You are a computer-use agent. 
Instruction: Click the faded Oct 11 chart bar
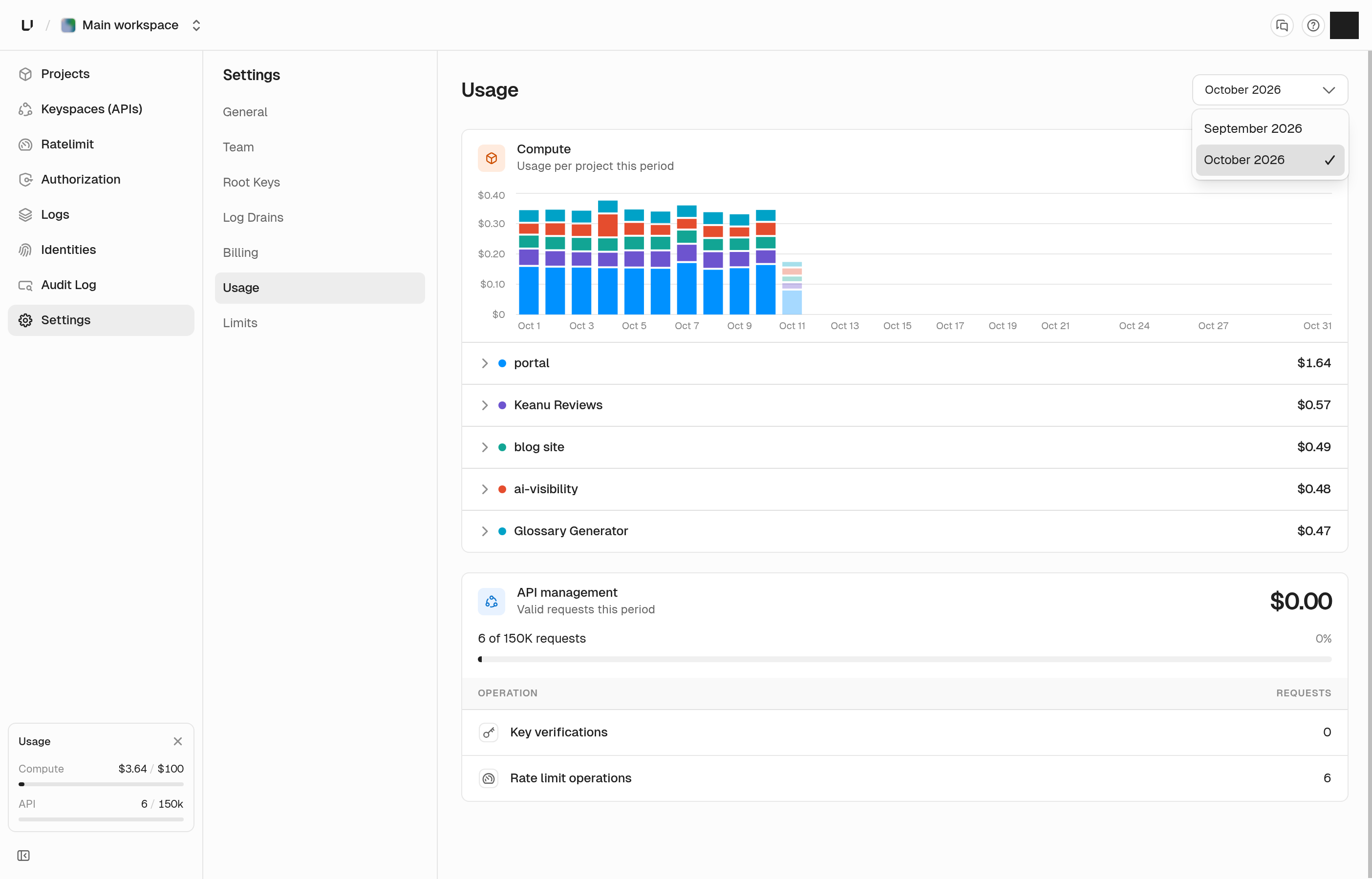click(792, 288)
